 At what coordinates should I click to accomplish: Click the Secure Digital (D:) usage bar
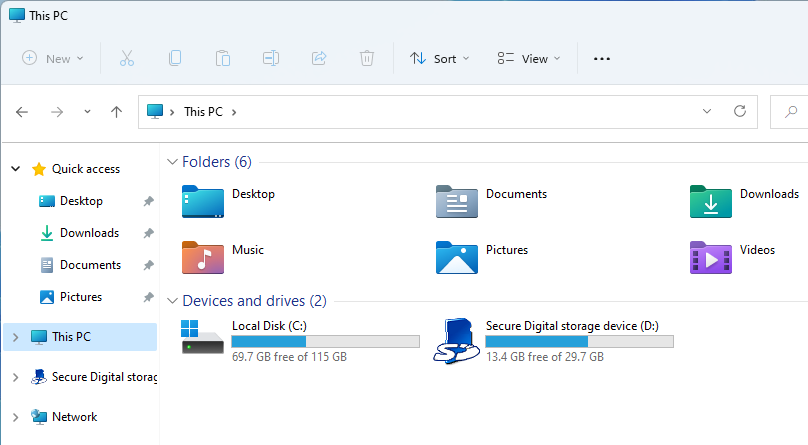(x=580, y=341)
